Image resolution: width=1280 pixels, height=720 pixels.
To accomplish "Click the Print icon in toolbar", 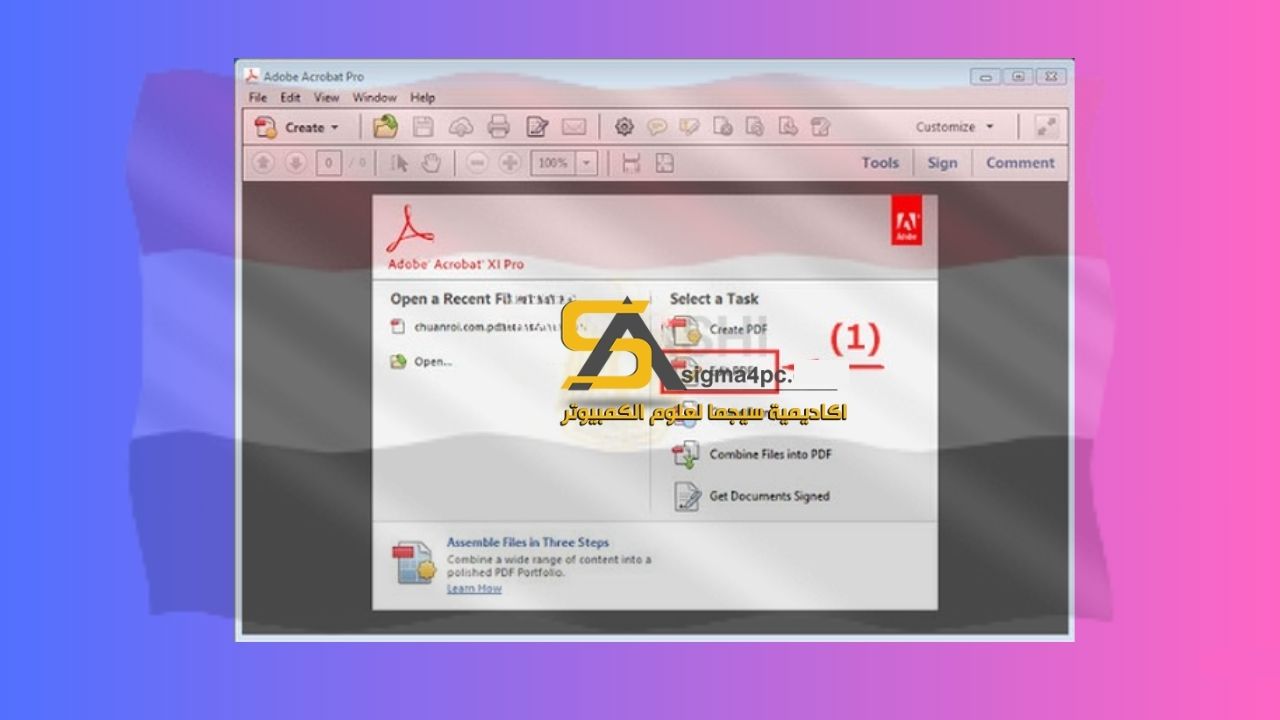I will (498, 127).
